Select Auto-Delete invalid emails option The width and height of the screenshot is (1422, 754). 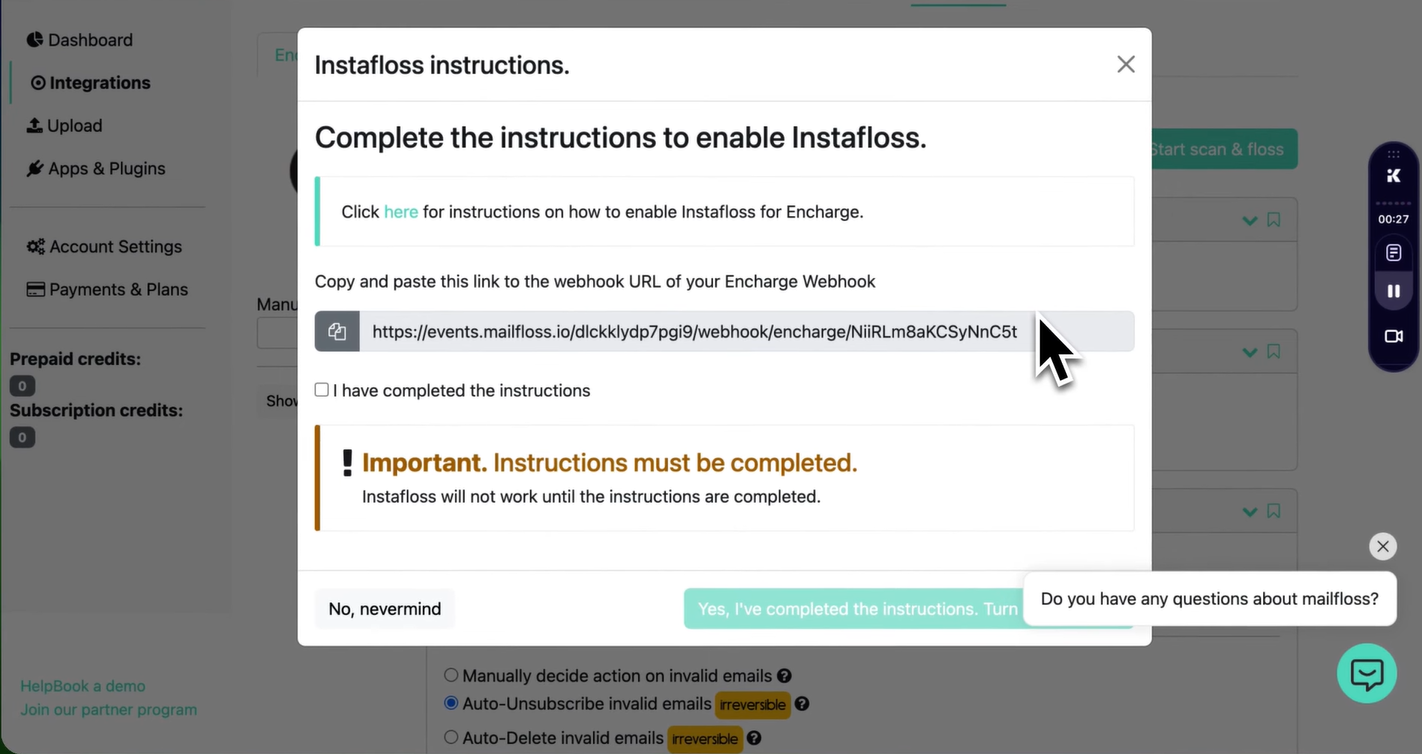click(451, 737)
